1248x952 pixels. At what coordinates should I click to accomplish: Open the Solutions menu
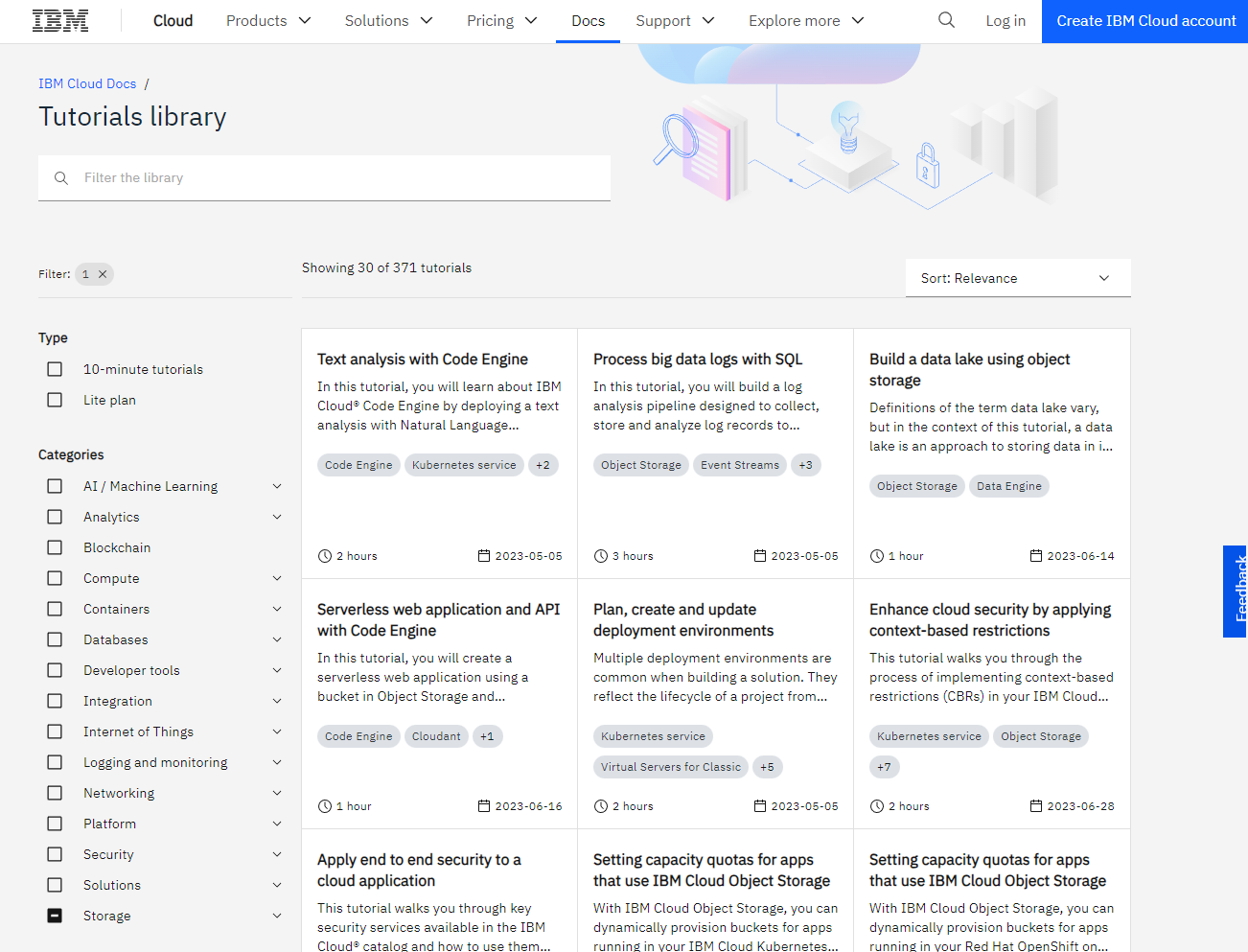389,21
